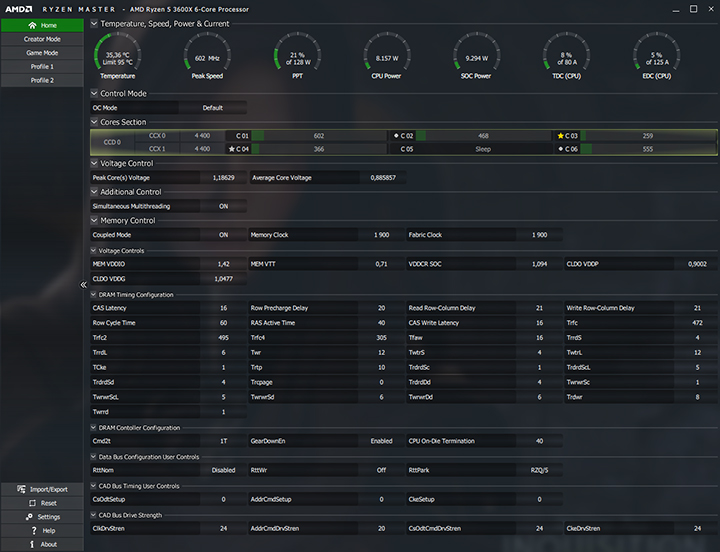
Task: Click the Settings wrench icon
Action: pyautogui.click(x=29, y=517)
